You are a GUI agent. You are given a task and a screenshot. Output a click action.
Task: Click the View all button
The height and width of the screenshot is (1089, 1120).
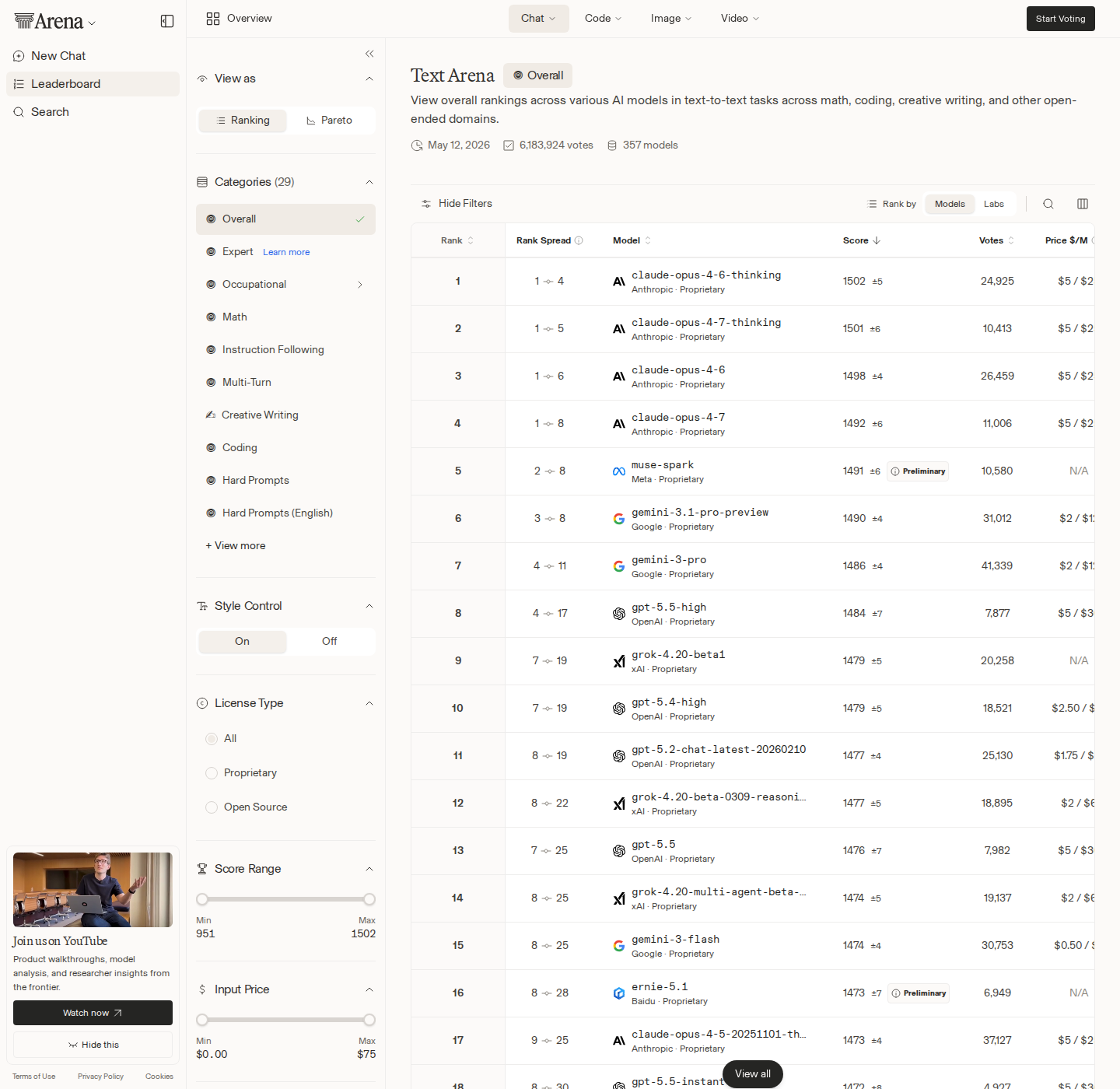click(x=753, y=1074)
